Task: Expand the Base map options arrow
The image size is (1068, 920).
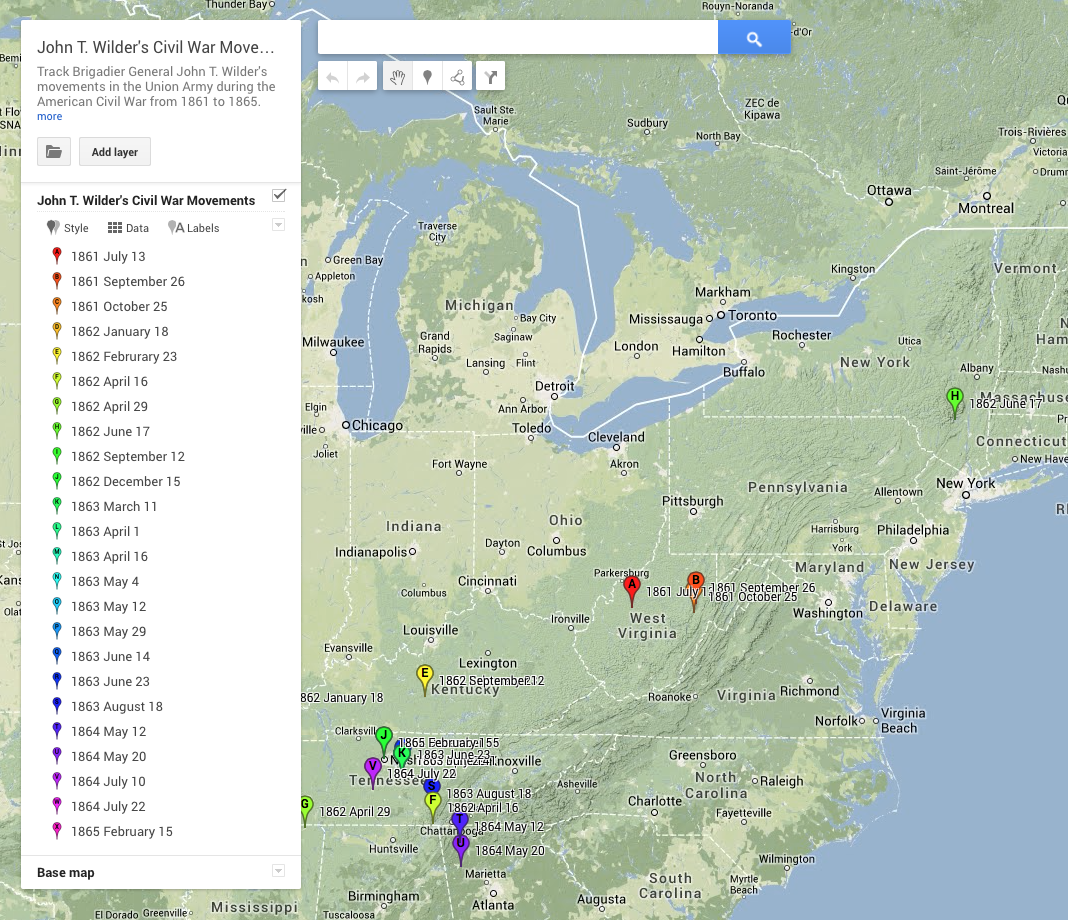Action: pyautogui.click(x=279, y=871)
